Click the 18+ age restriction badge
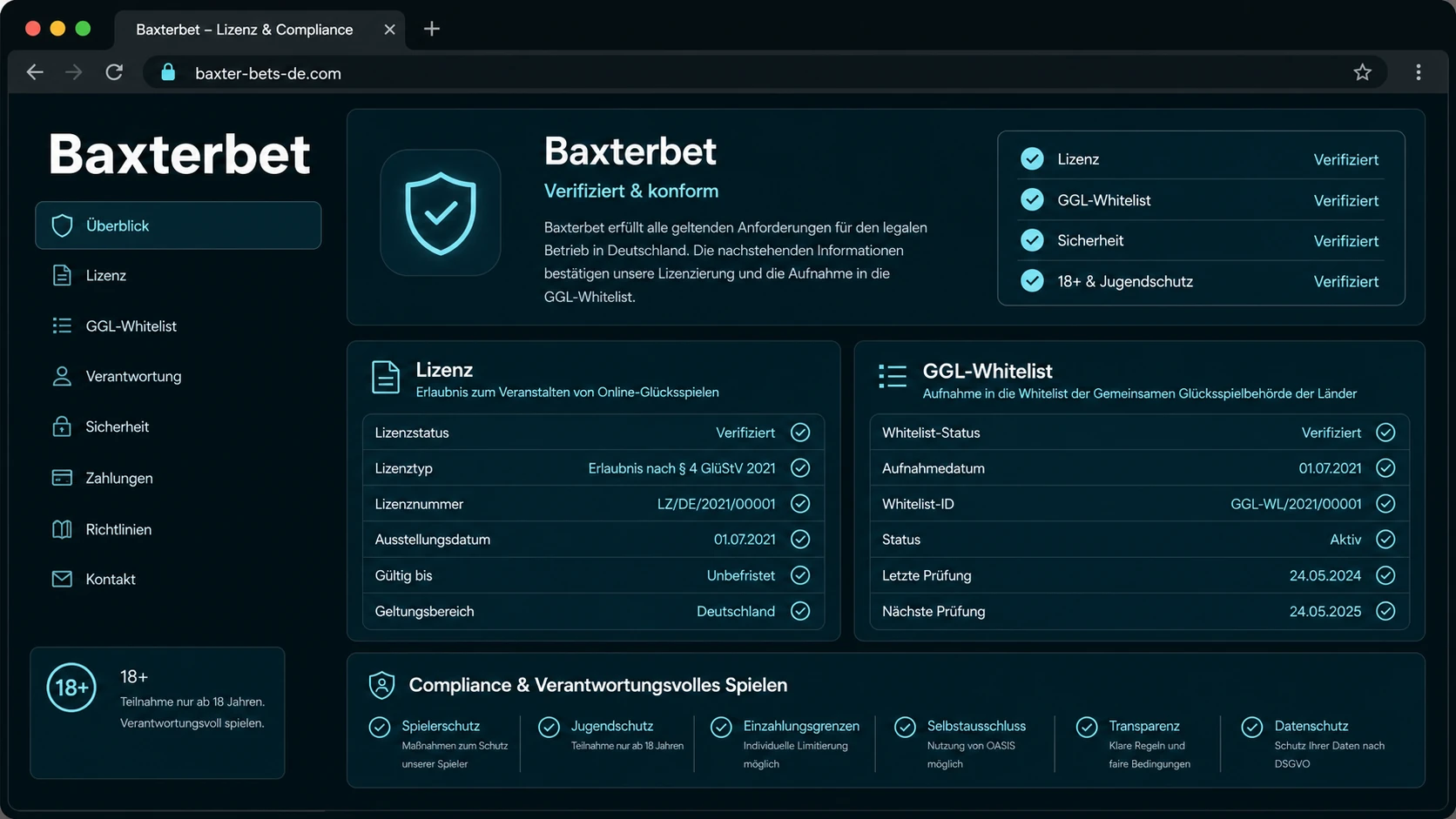Screen dimensions: 1456x819 click(71, 688)
